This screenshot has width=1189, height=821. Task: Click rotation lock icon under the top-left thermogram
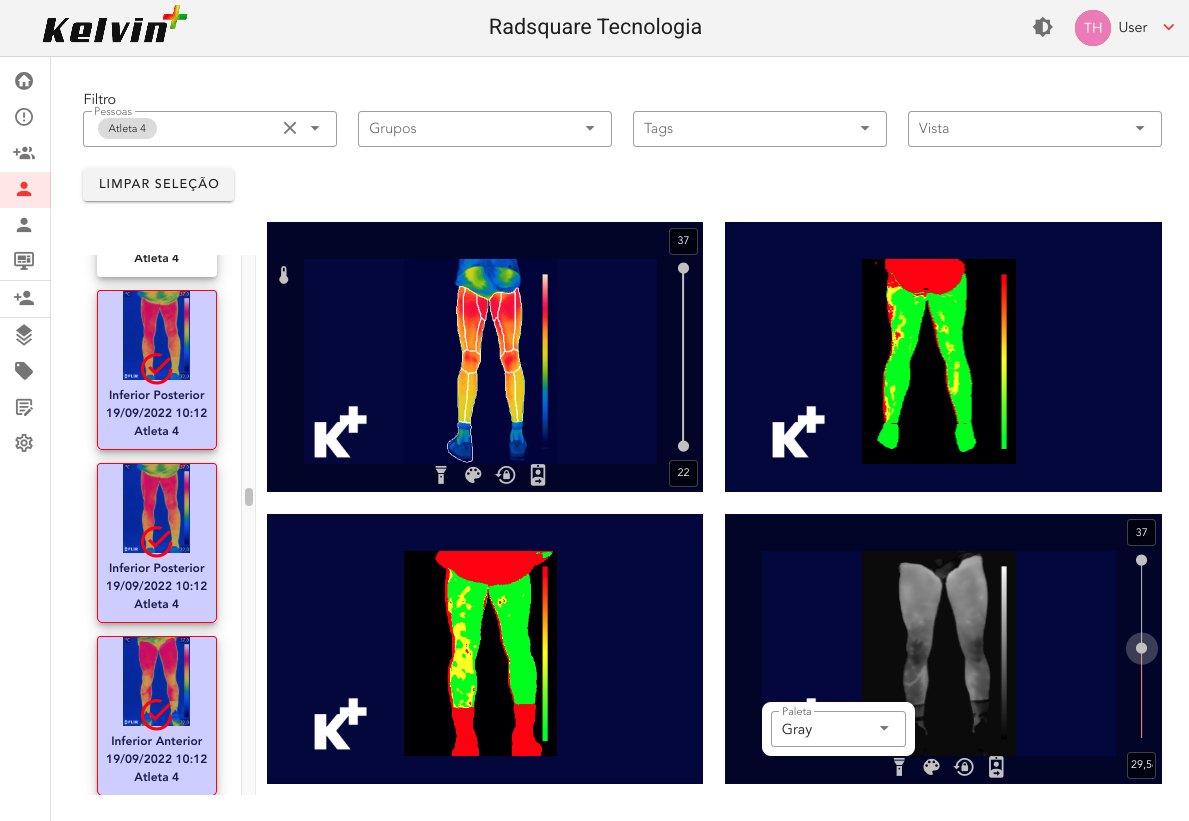coord(506,475)
